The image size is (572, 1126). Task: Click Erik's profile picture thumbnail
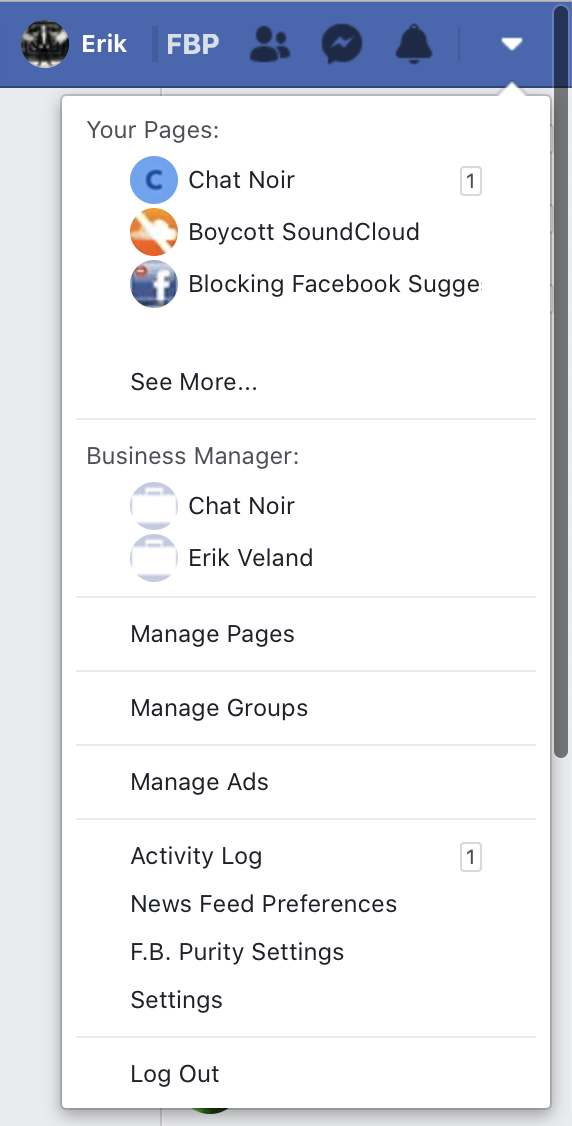pos(45,44)
